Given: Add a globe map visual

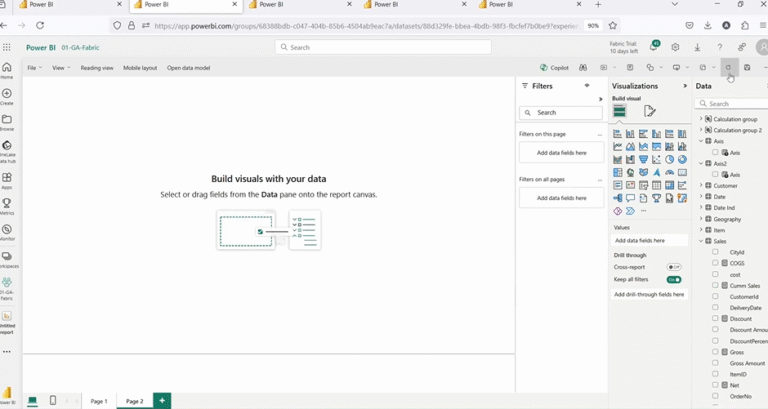Looking at the screenshot, I should coord(630,172).
